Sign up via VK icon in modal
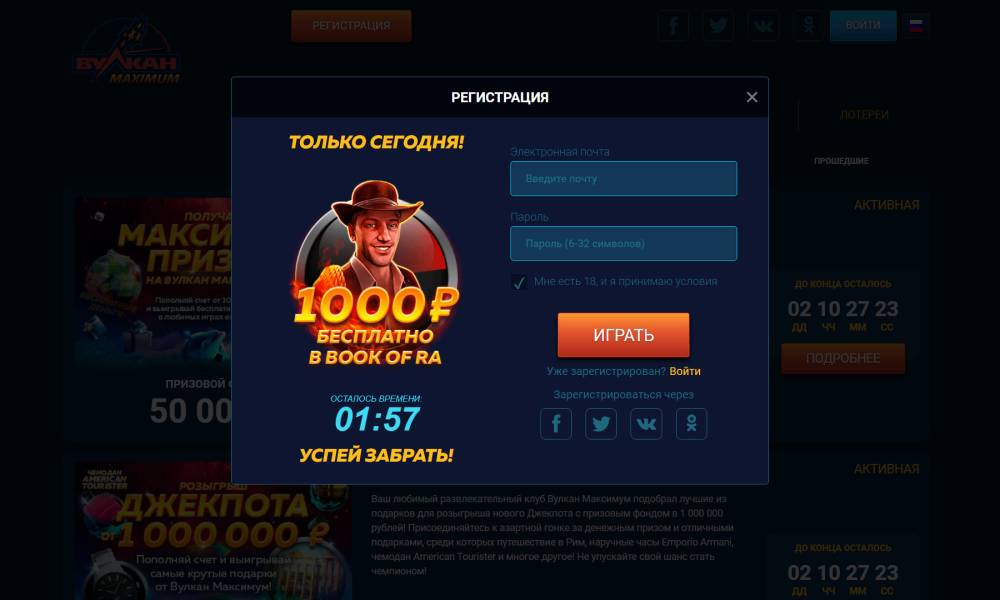 point(646,423)
